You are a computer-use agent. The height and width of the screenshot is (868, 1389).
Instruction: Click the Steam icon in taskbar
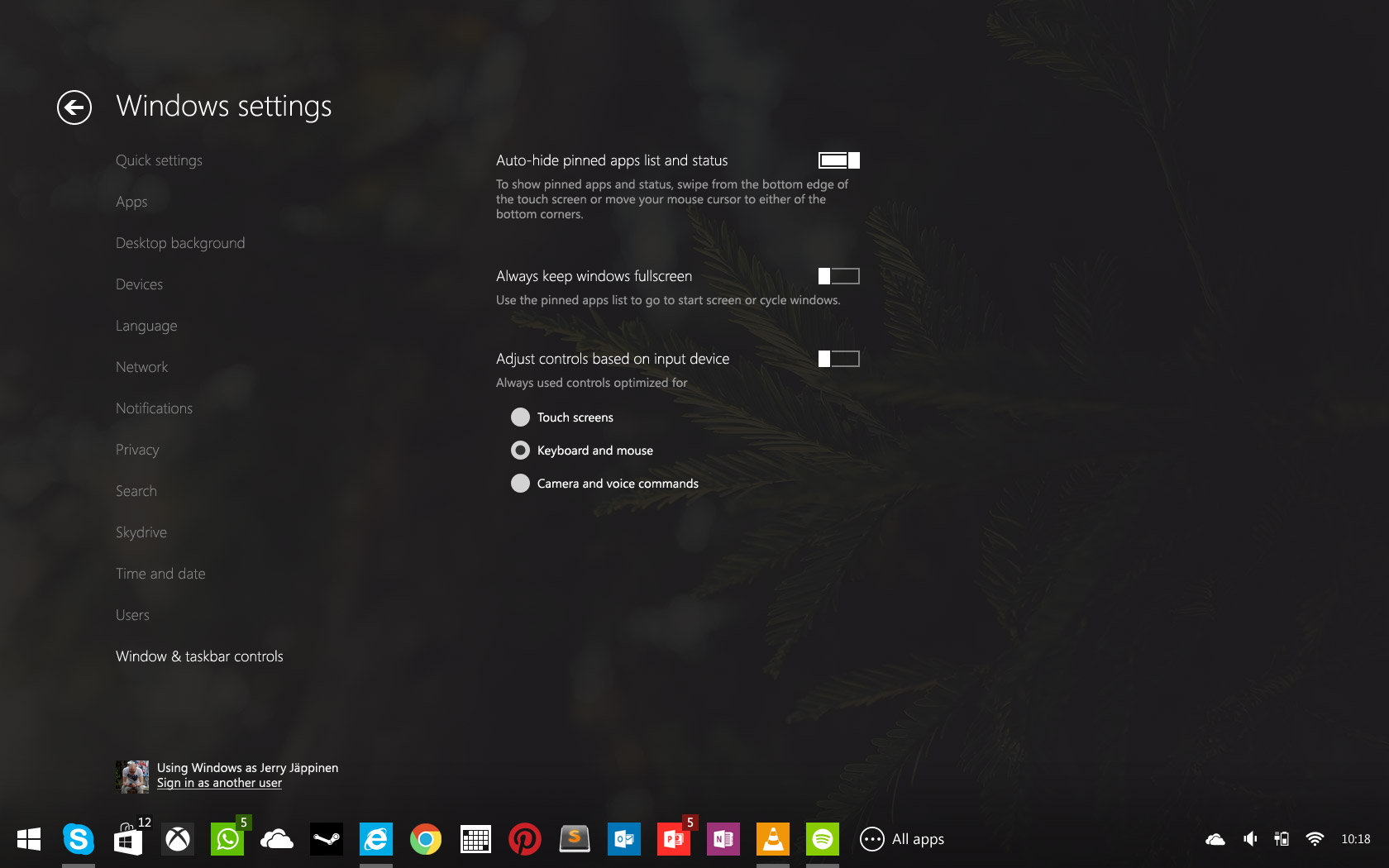pos(327,839)
